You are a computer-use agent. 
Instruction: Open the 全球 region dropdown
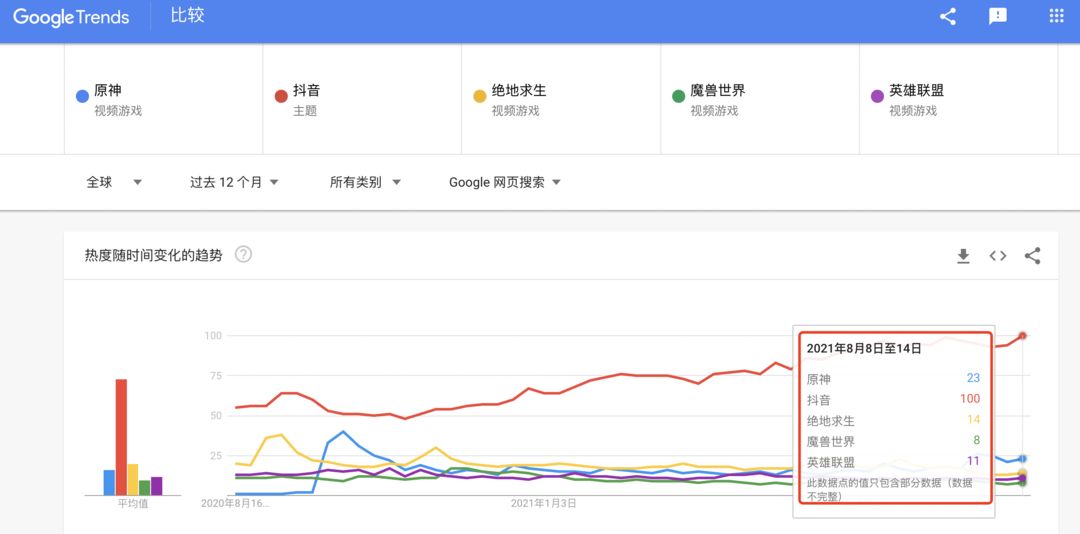(114, 183)
